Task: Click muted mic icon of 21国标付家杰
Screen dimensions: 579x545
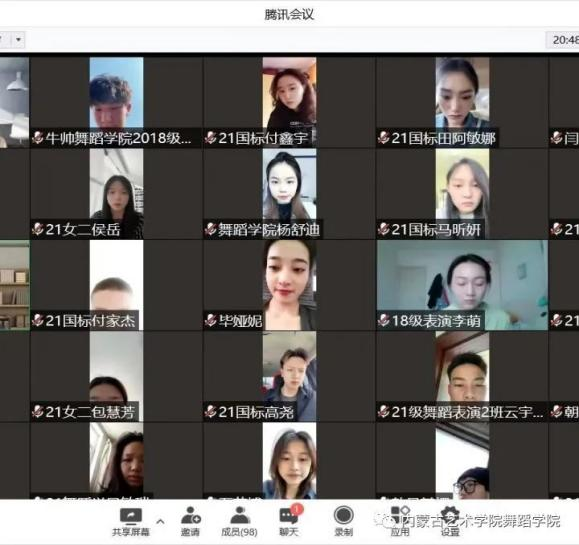Action: pos(38,321)
